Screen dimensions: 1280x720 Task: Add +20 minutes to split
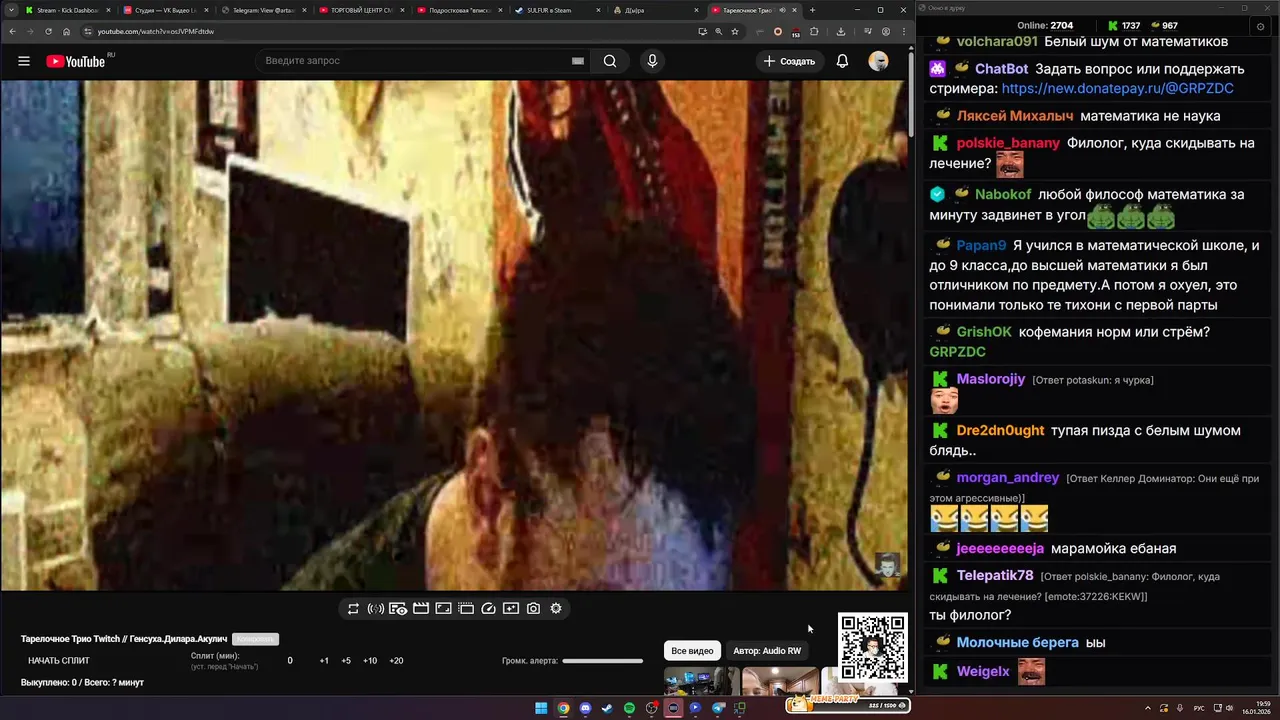396,661
